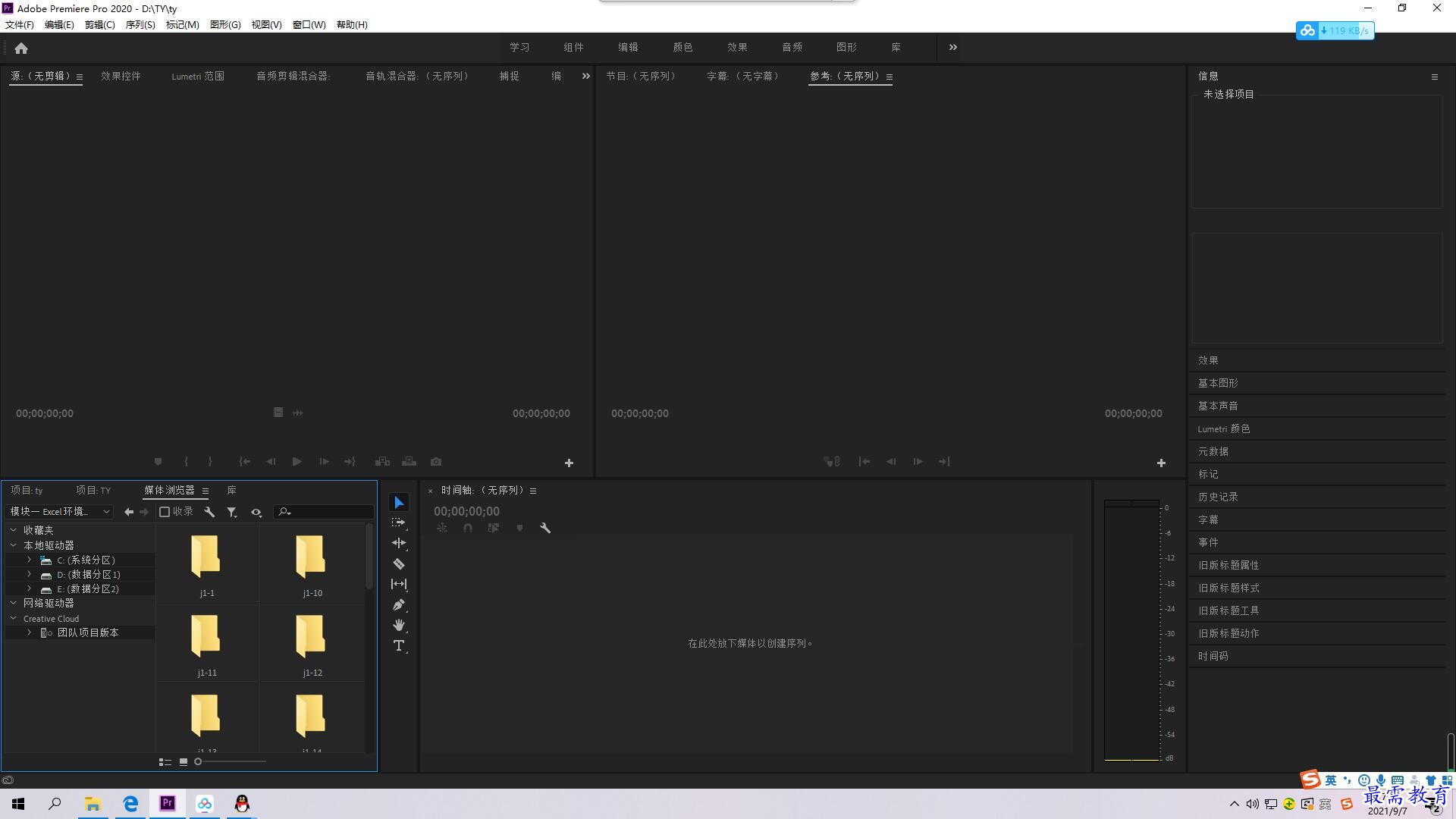
Task: Toggle media browser view type eye icon
Action: pyautogui.click(x=256, y=512)
